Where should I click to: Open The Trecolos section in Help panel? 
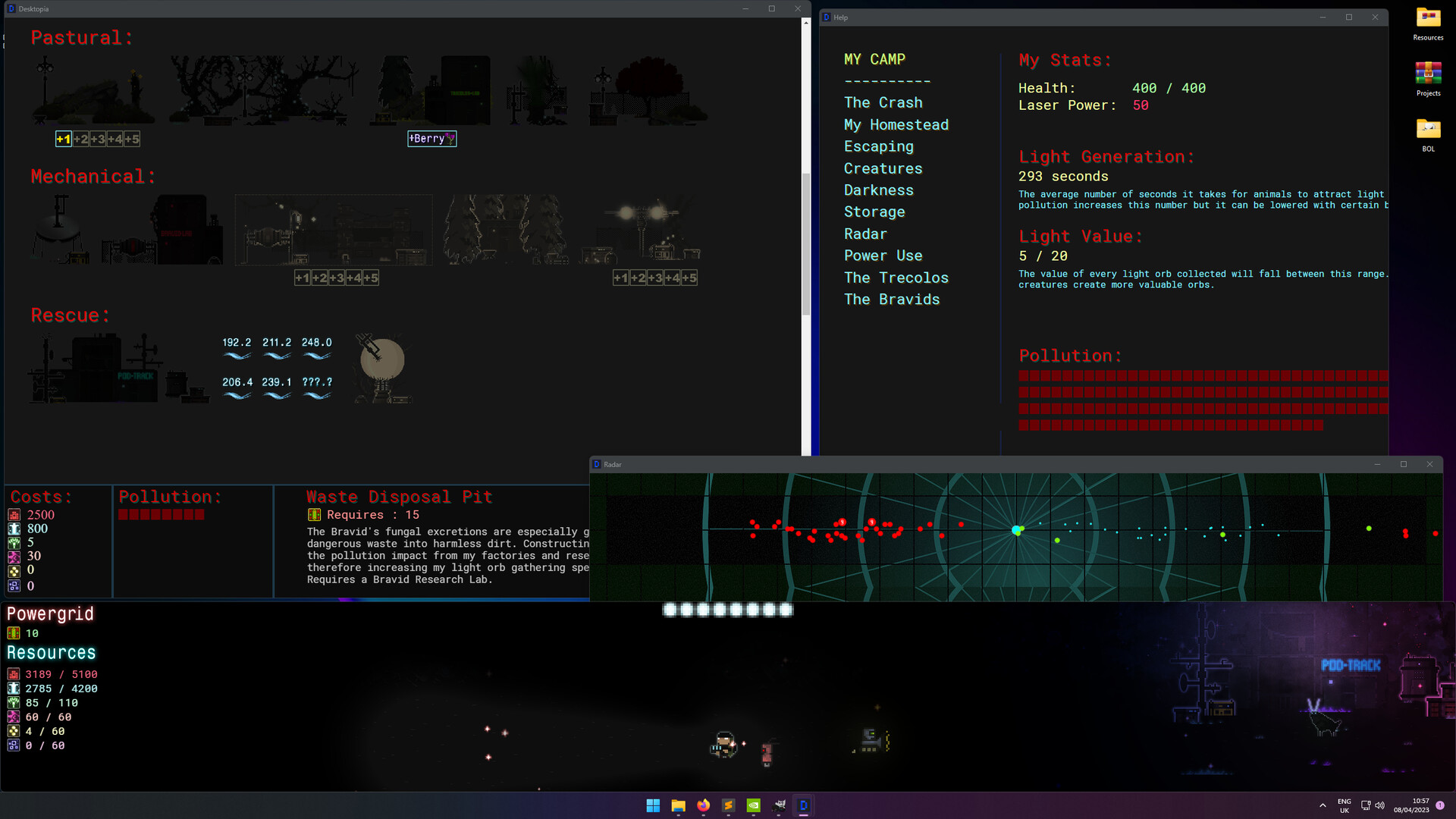coord(895,277)
